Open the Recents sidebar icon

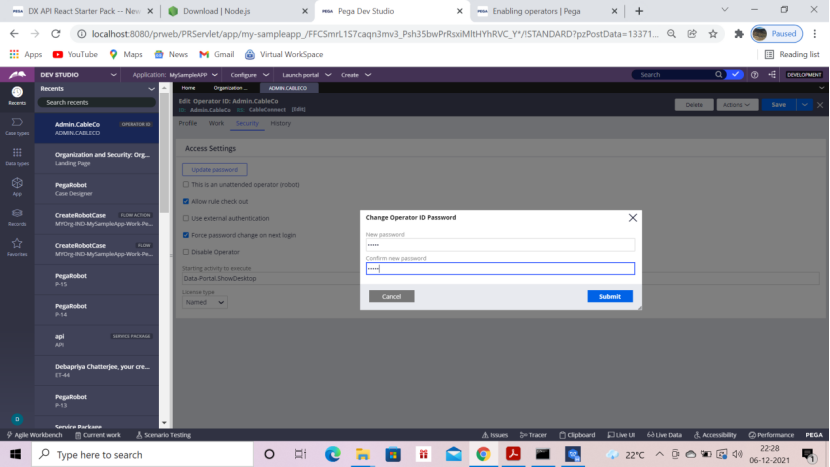coord(17,96)
